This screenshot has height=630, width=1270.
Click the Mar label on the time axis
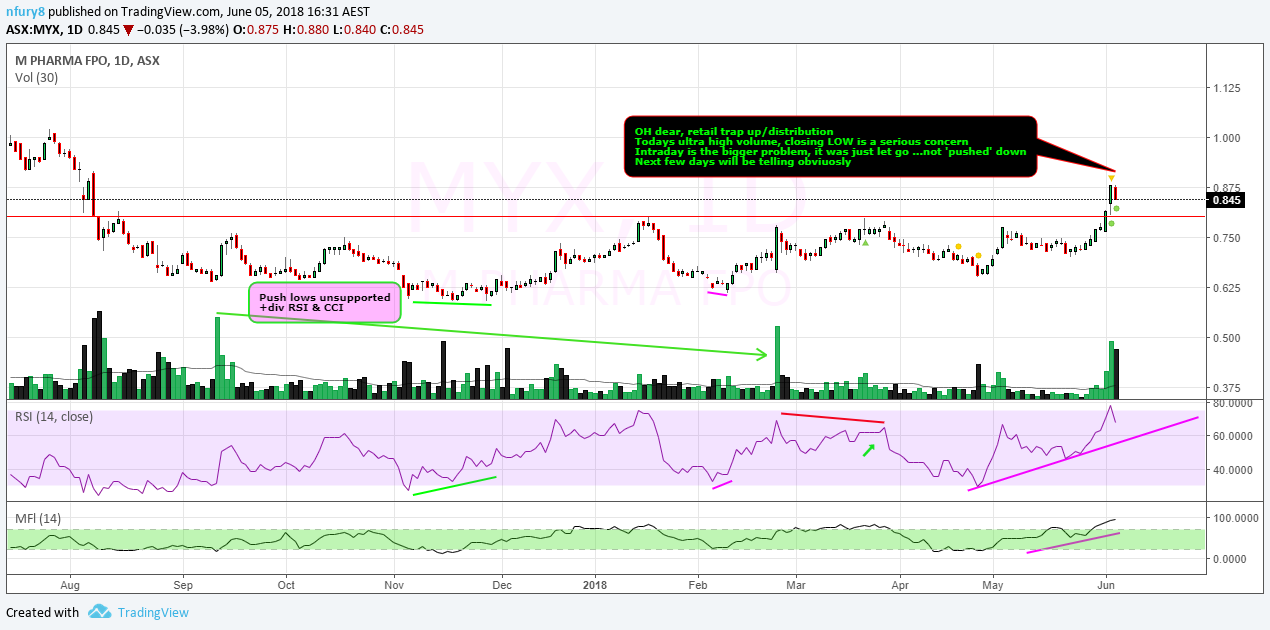796,584
